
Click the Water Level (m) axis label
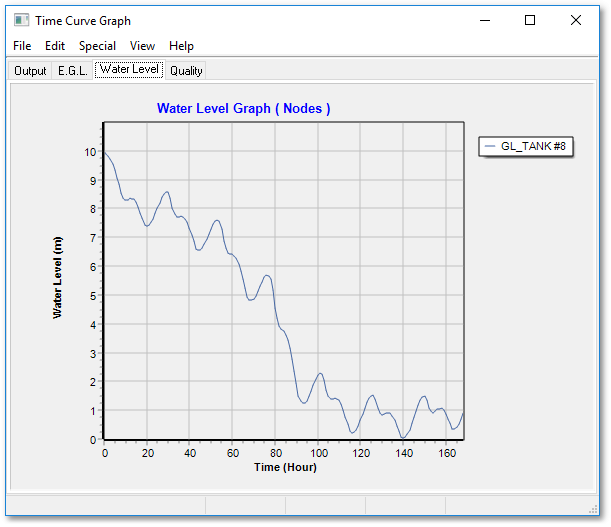57,278
